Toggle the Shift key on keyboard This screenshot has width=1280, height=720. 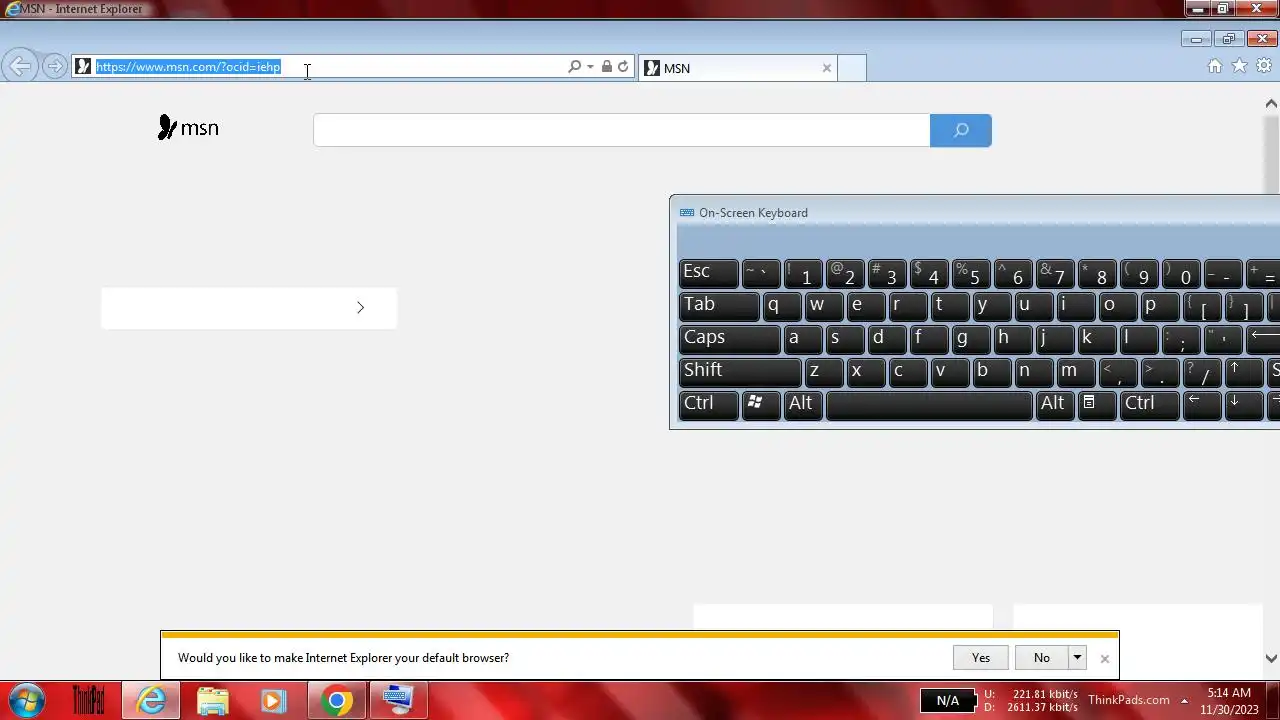click(739, 371)
